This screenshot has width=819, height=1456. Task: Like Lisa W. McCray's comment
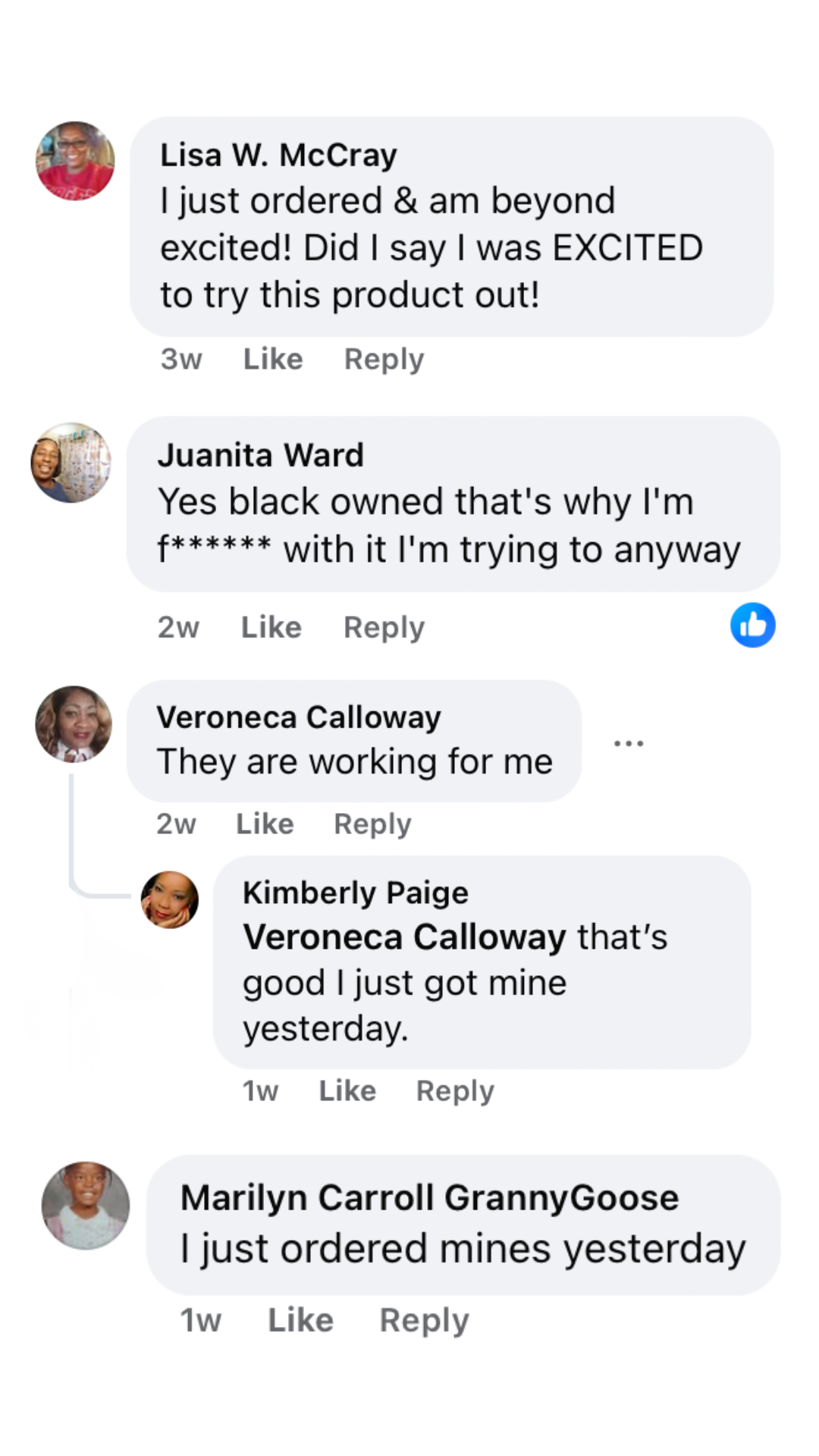click(x=273, y=359)
